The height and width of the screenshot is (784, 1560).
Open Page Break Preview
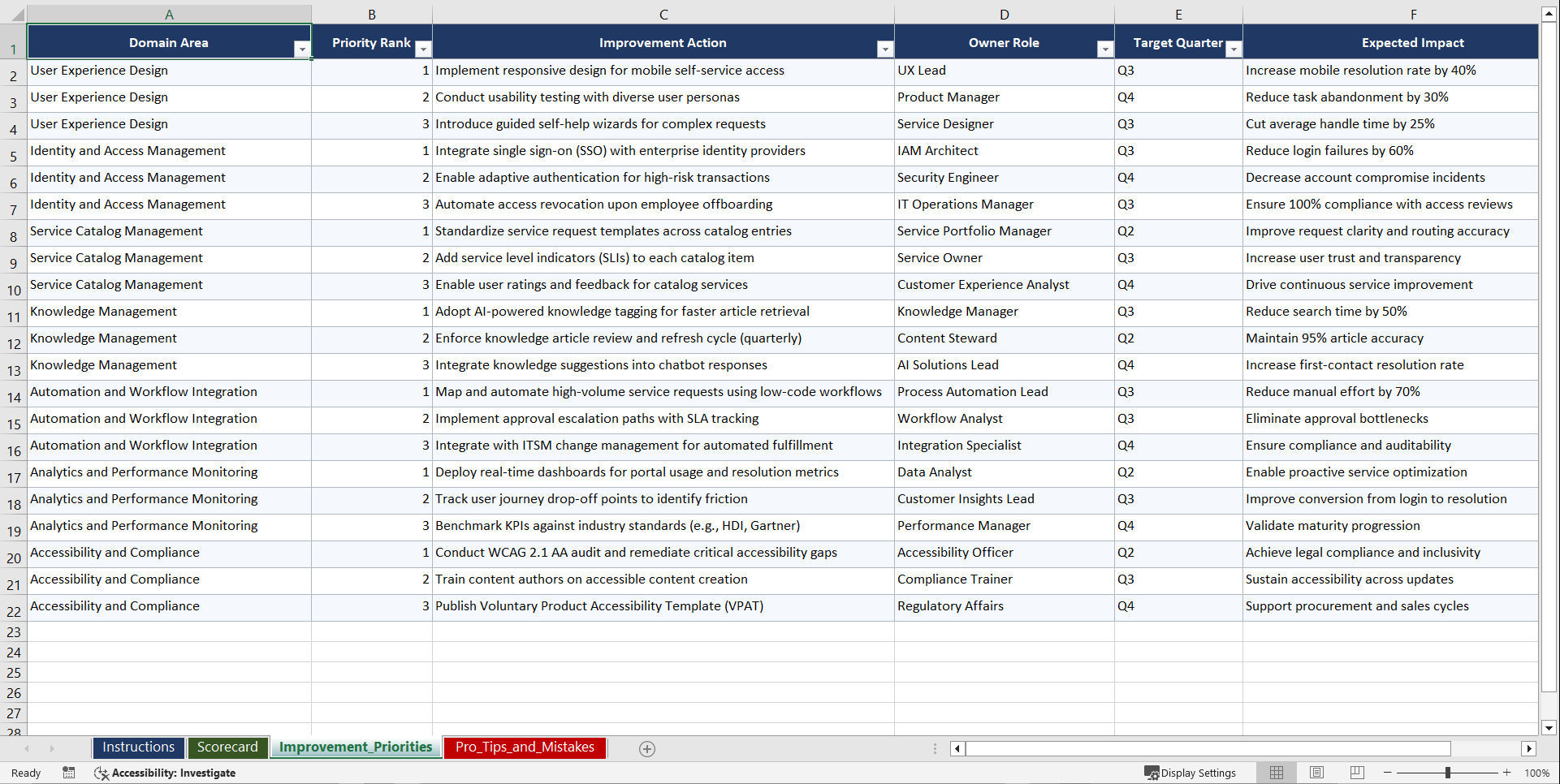[1357, 773]
